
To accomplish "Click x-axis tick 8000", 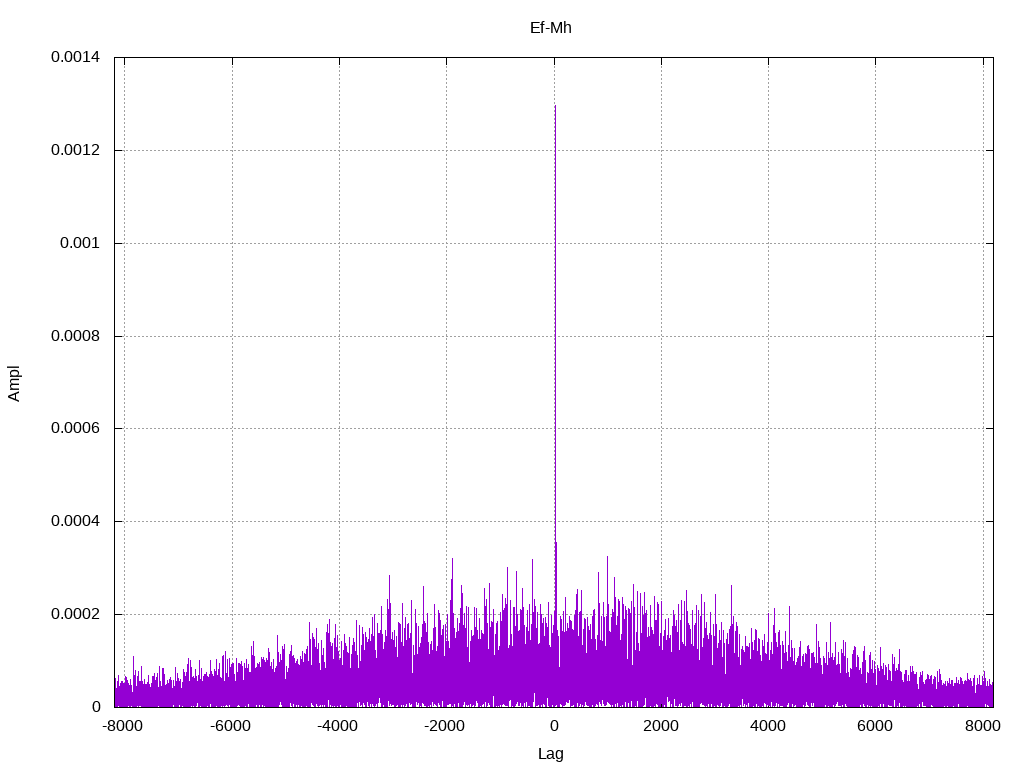I will pyautogui.click(x=983, y=726).
